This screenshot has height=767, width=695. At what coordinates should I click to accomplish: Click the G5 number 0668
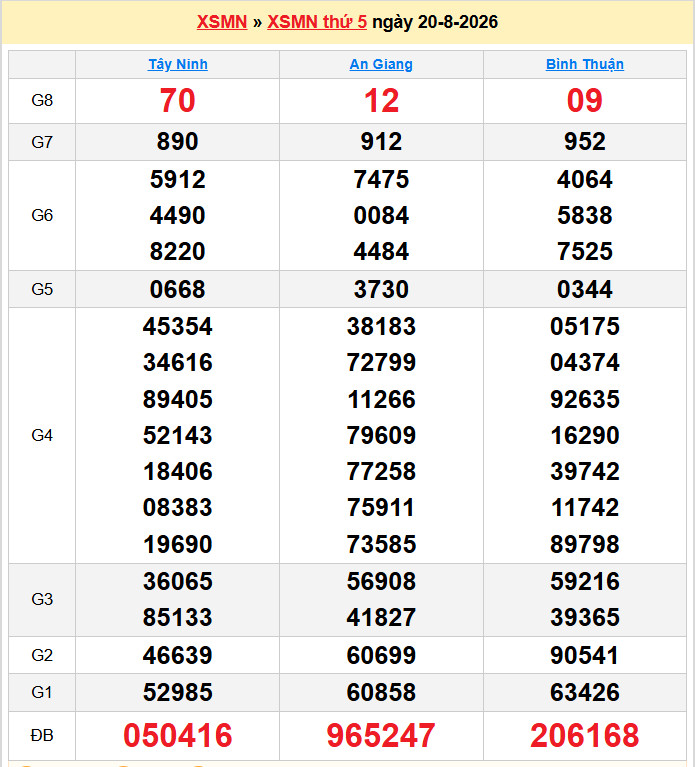(x=178, y=289)
